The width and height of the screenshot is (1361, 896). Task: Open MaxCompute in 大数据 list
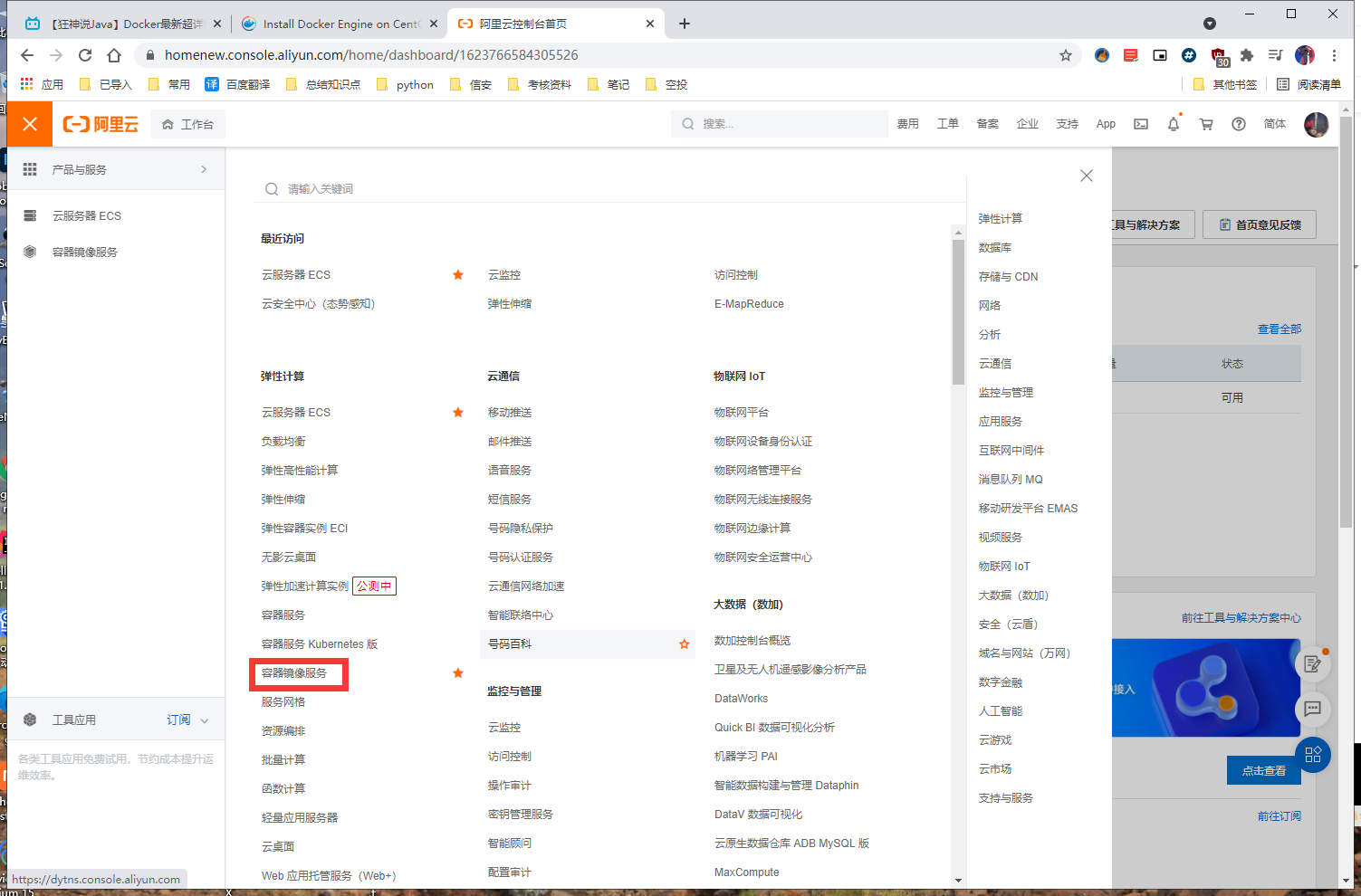(746, 872)
